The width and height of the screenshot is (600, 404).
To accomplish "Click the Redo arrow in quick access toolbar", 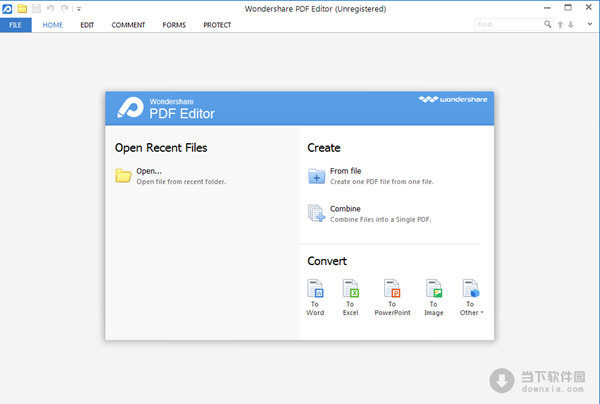I will [x=65, y=8].
